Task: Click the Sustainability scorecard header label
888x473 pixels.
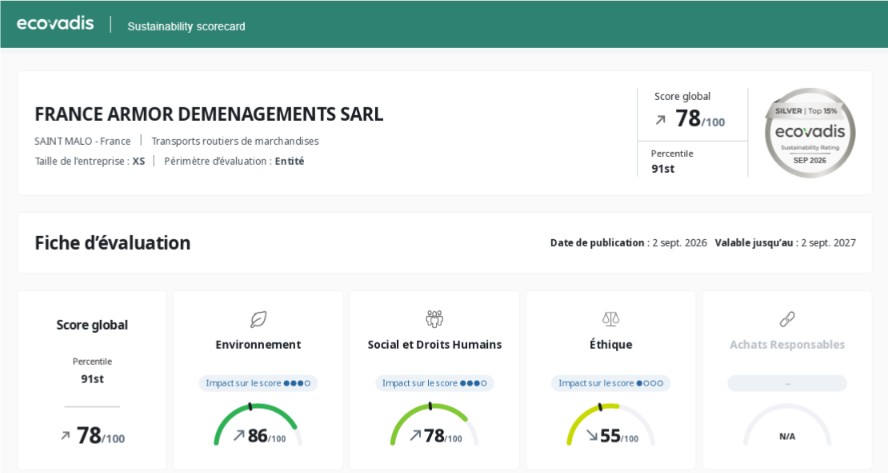Action: click(x=186, y=26)
